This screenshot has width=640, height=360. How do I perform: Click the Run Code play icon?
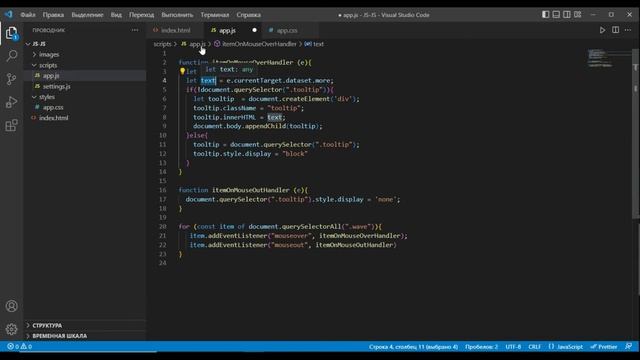[602, 30]
